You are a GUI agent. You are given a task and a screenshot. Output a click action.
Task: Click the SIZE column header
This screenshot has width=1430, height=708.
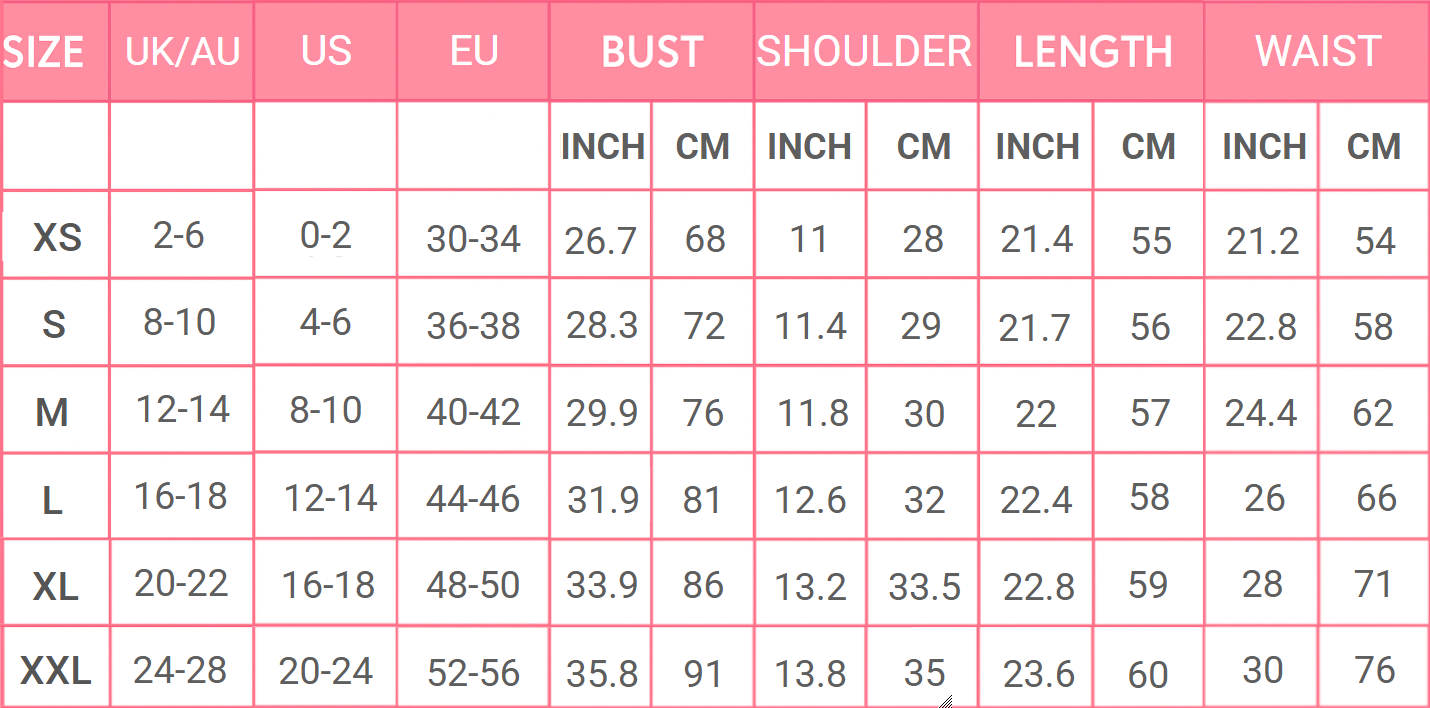[x=43, y=52]
